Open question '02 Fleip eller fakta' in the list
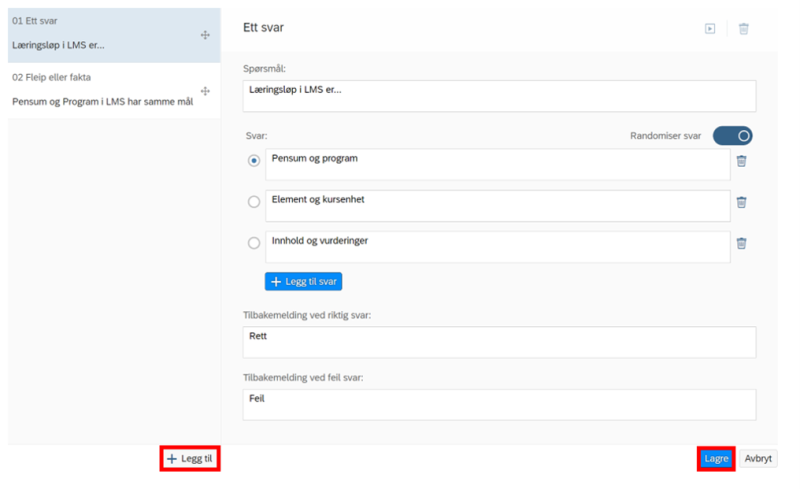This screenshot has width=800, height=489. click(x=114, y=91)
